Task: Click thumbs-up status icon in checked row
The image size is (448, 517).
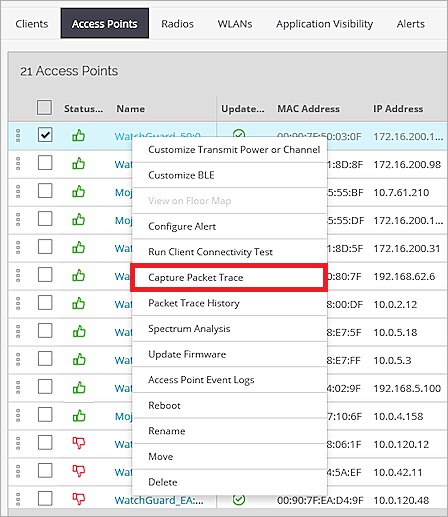Action: tap(79, 136)
